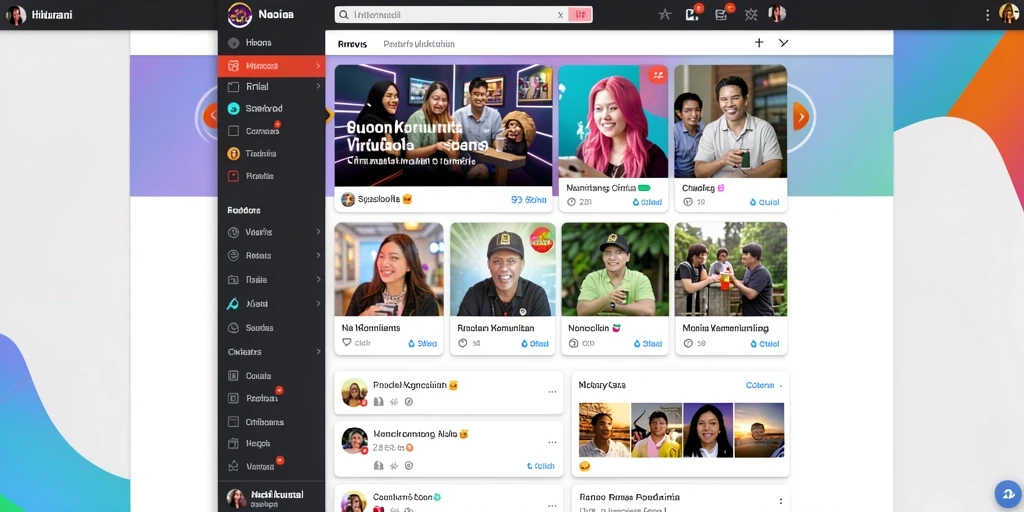Click the heart icon on Na Hkomiients card
This screenshot has height=512, width=1024.
coord(346,343)
